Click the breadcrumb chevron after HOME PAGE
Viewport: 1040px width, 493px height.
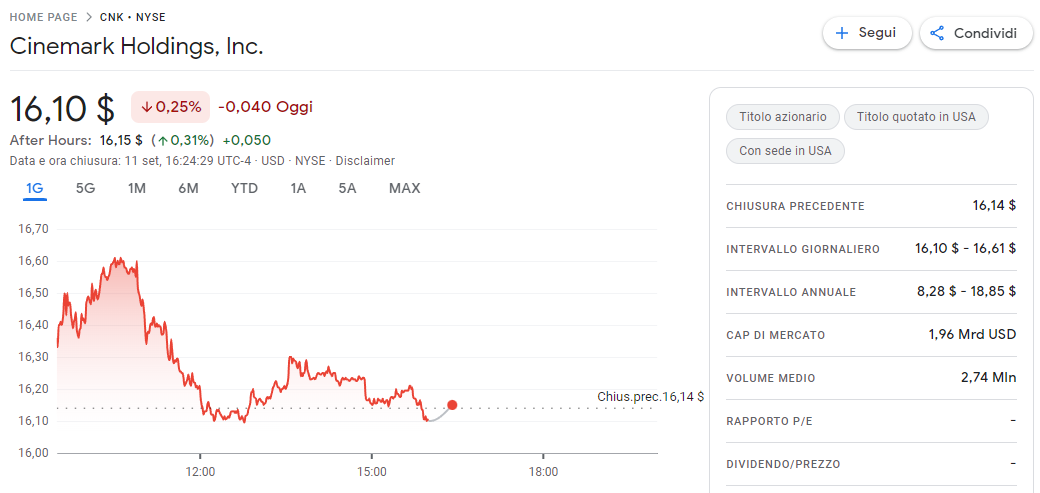click(x=89, y=17)
